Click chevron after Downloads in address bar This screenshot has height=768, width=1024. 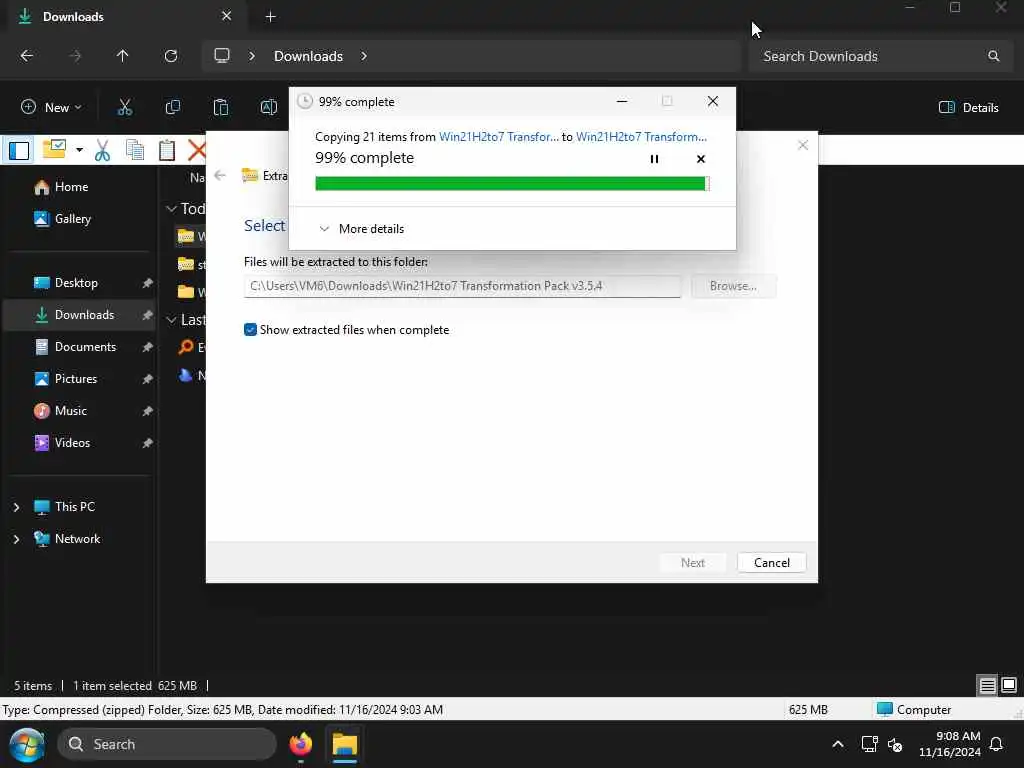364,56
